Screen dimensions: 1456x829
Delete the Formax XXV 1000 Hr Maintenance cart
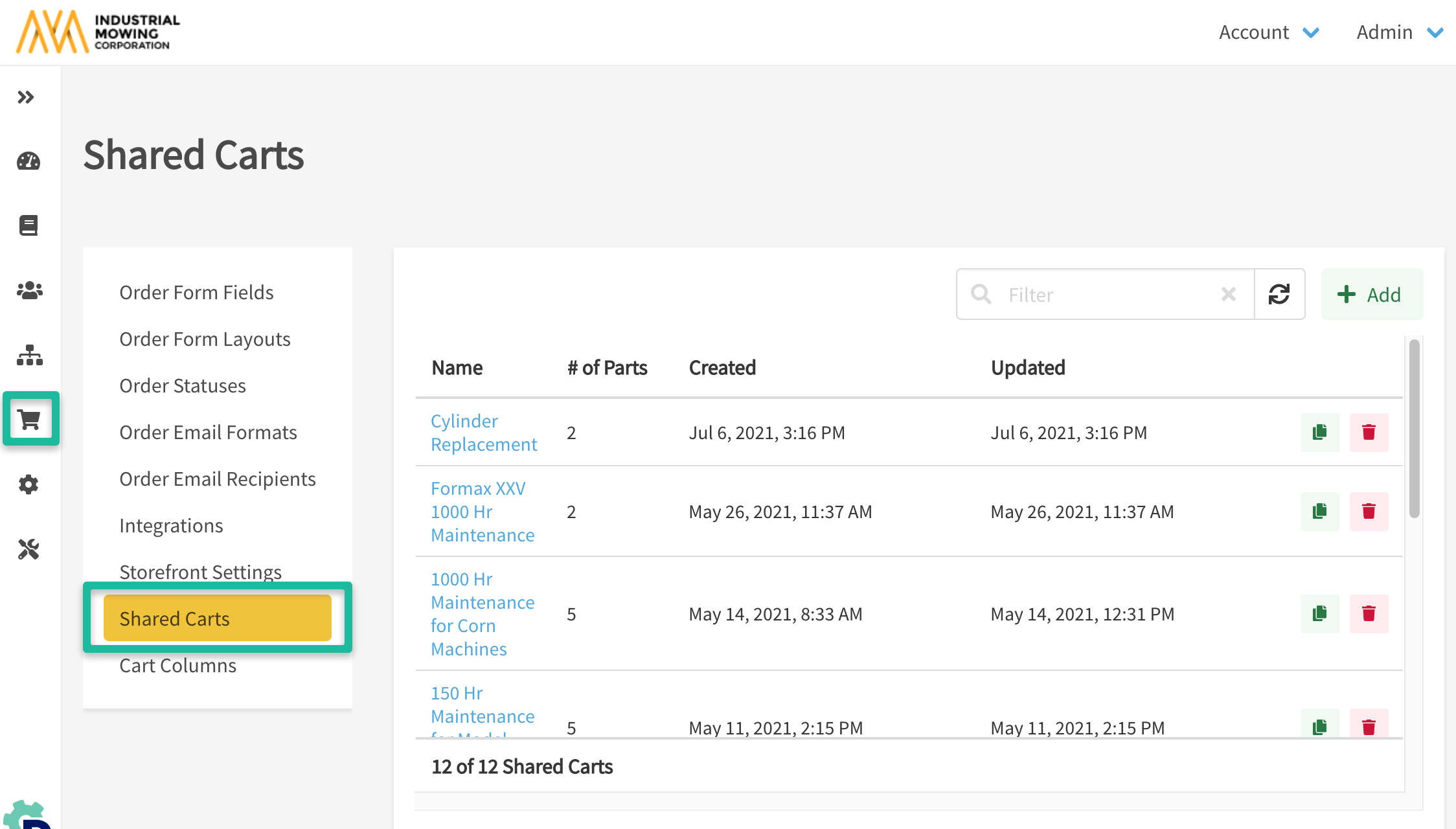(1369, 512)
